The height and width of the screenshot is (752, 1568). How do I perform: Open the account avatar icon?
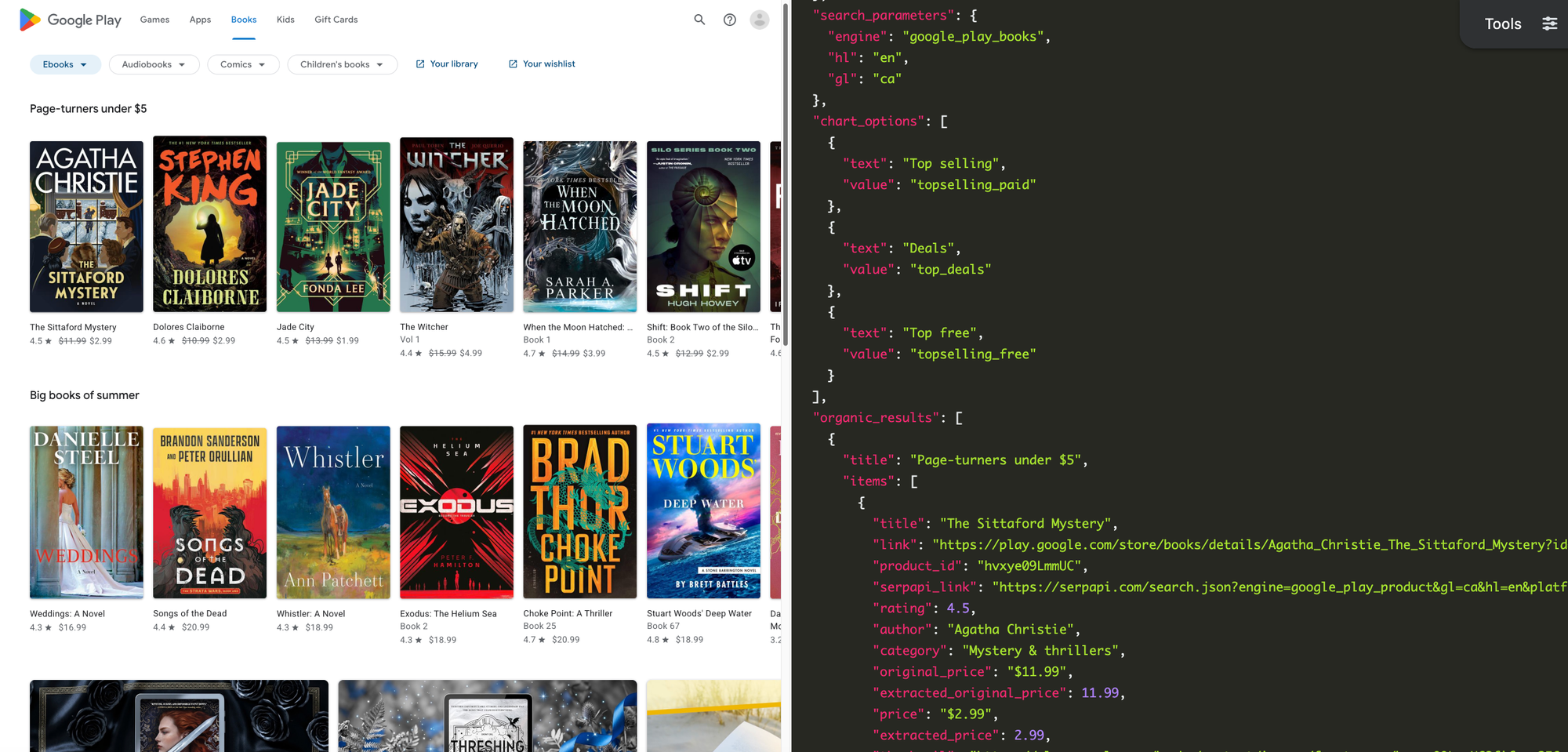coord(760,20)
